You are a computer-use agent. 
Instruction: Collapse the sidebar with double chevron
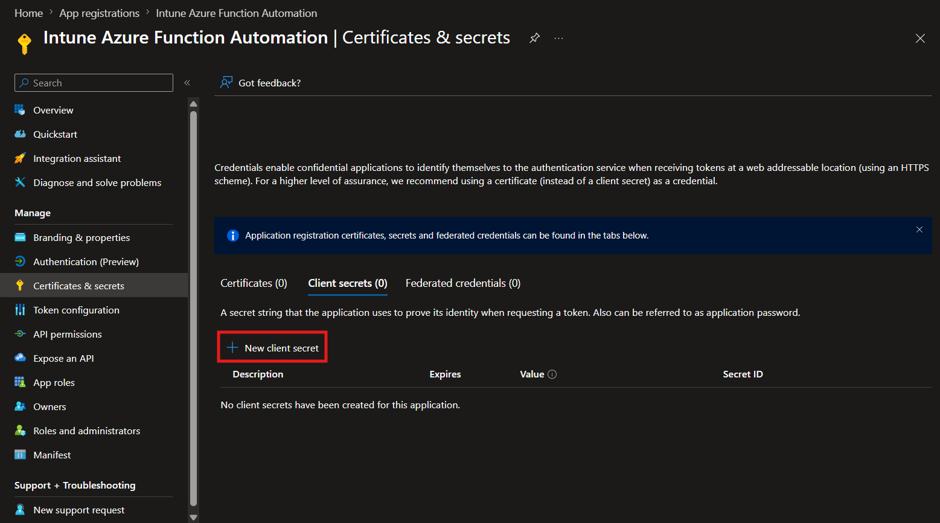click(187, 83)
